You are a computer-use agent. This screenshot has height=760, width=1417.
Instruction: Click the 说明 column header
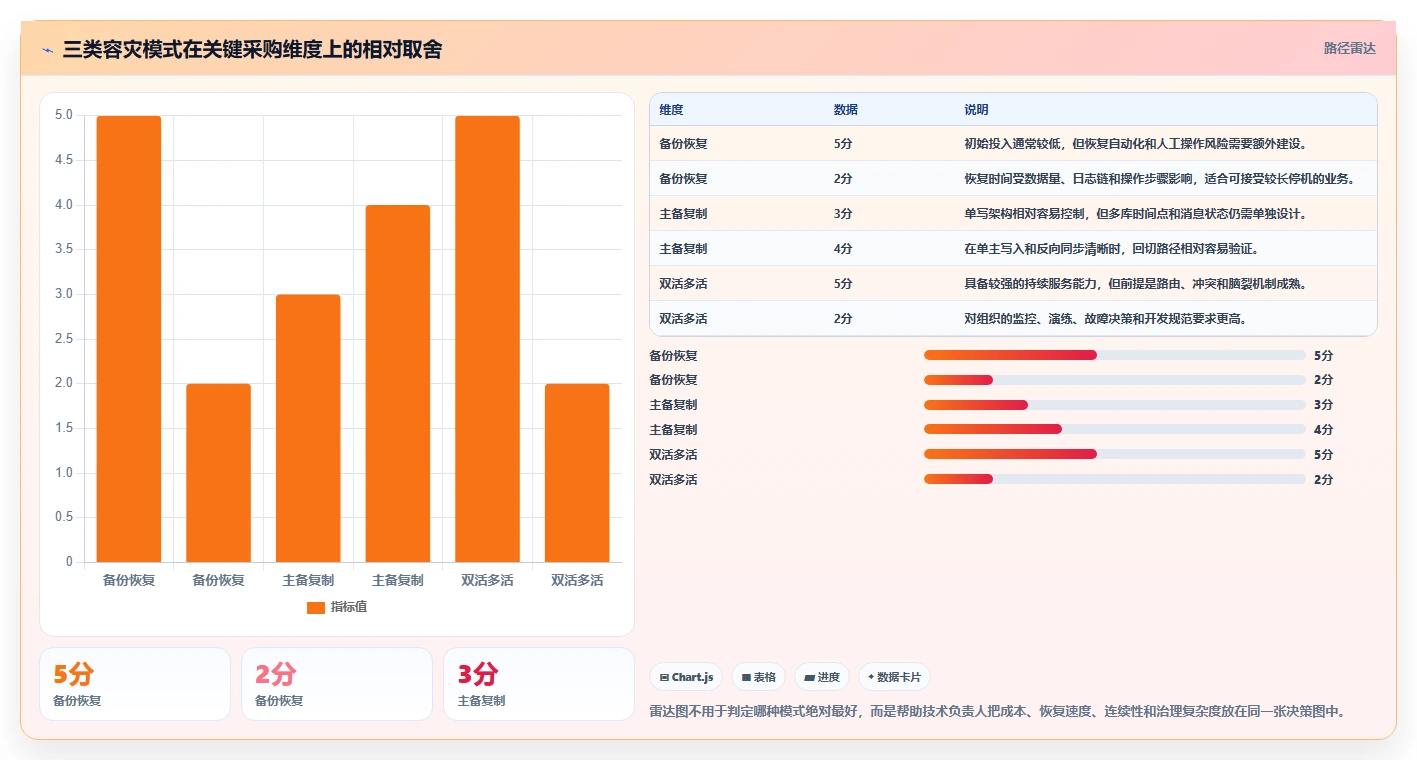point(976,110)
